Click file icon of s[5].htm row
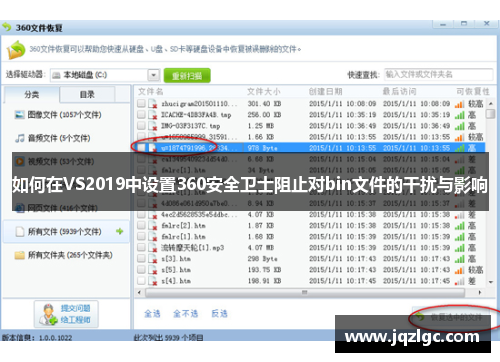Viewport: 500px width, 362px height. pos(153,270)
